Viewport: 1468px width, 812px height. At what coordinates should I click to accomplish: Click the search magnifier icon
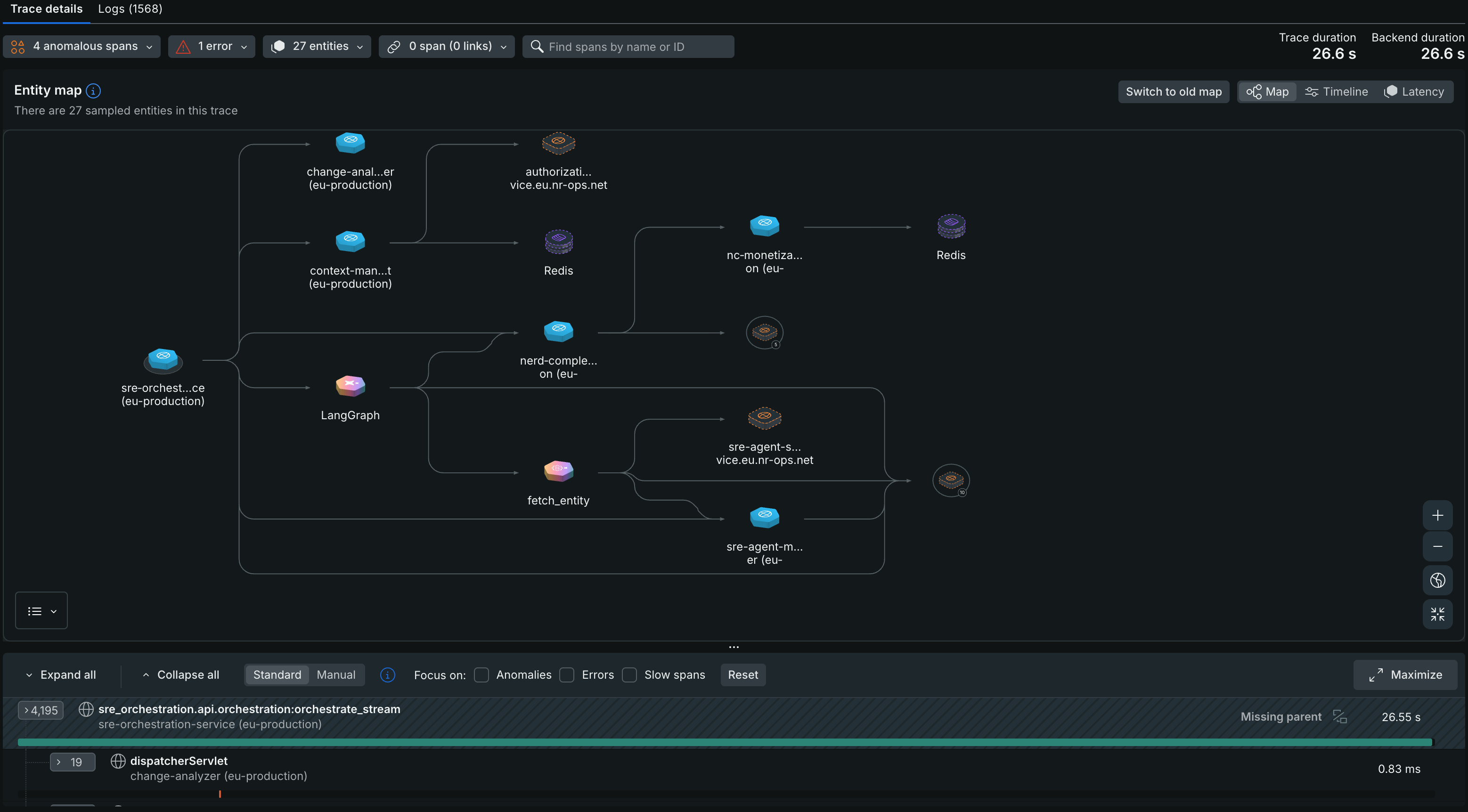click(536, 47)
